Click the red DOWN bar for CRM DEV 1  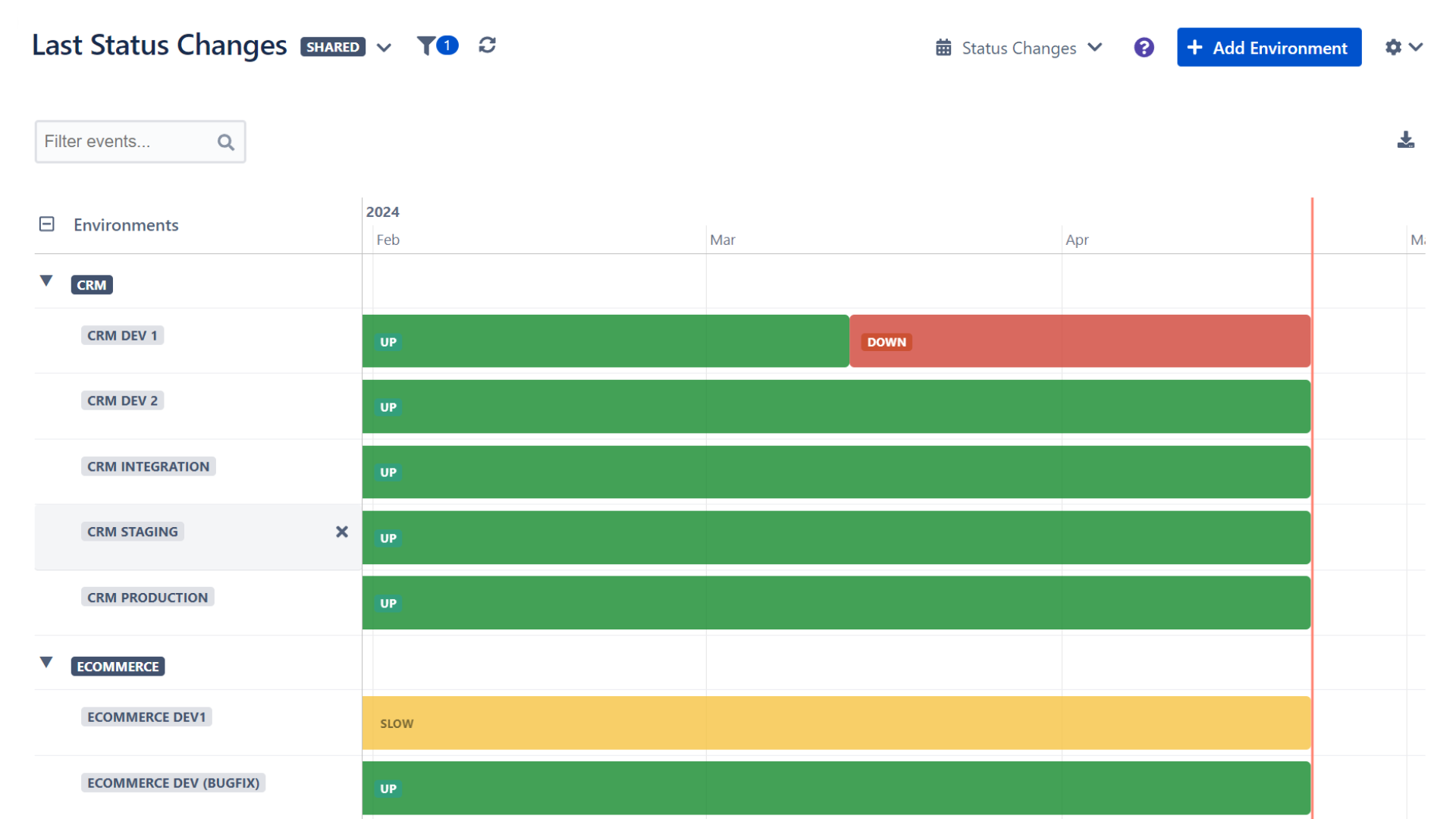pyautogui.click(x=1080, y=341)
